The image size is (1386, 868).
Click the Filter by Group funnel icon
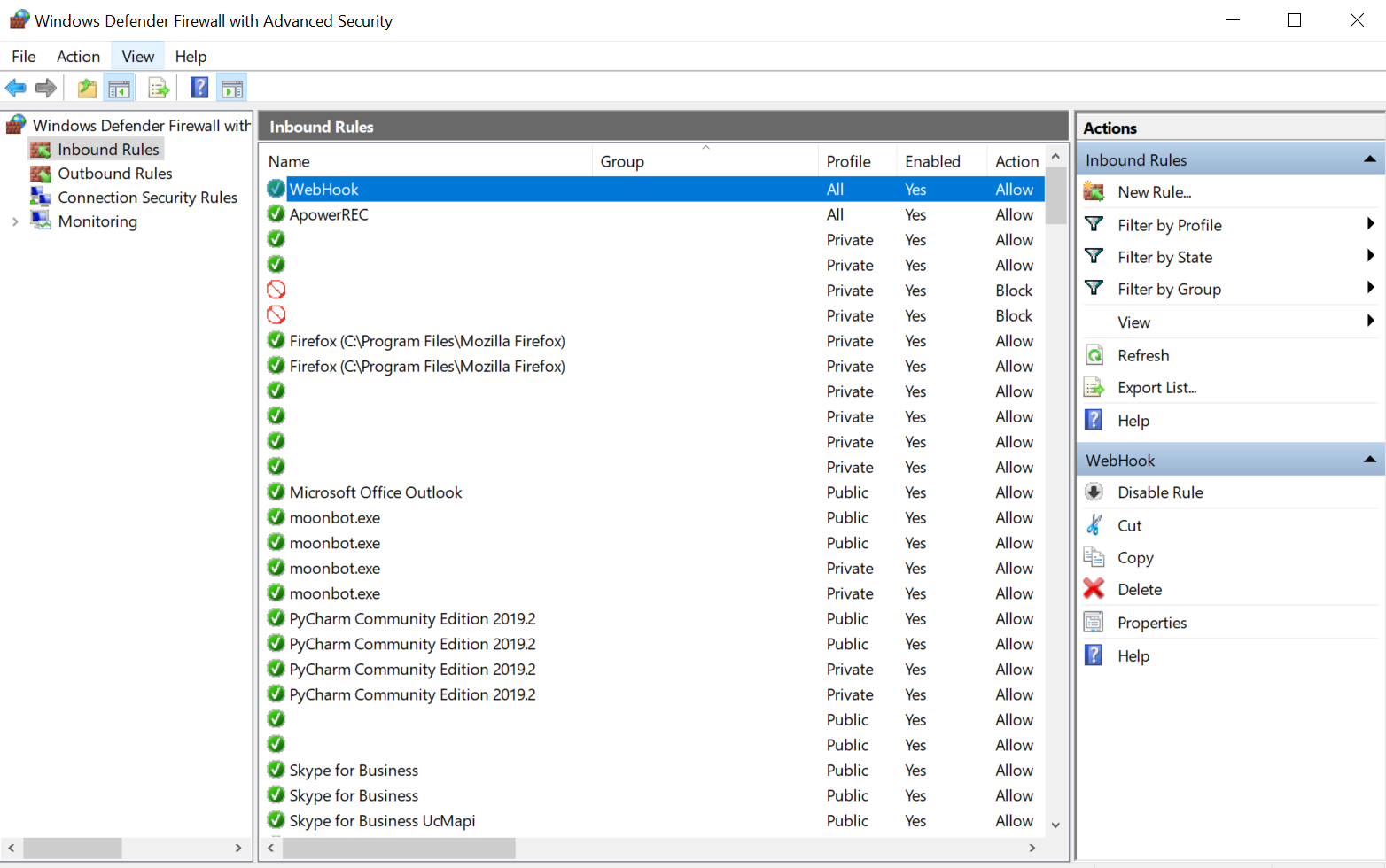point(1094,288)
